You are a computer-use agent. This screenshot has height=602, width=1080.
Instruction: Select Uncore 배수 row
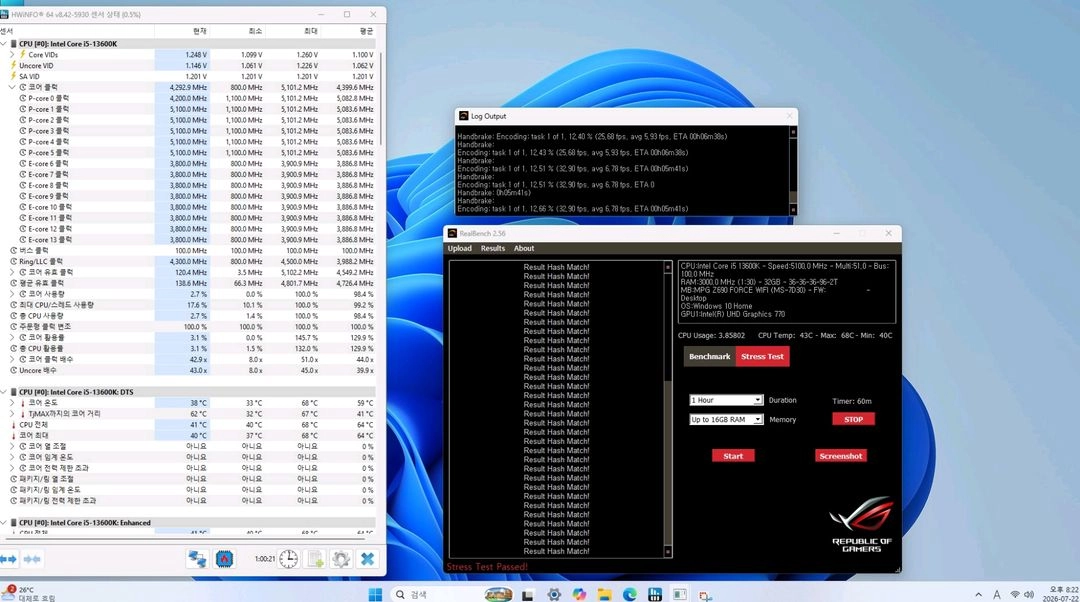point(188,371)
